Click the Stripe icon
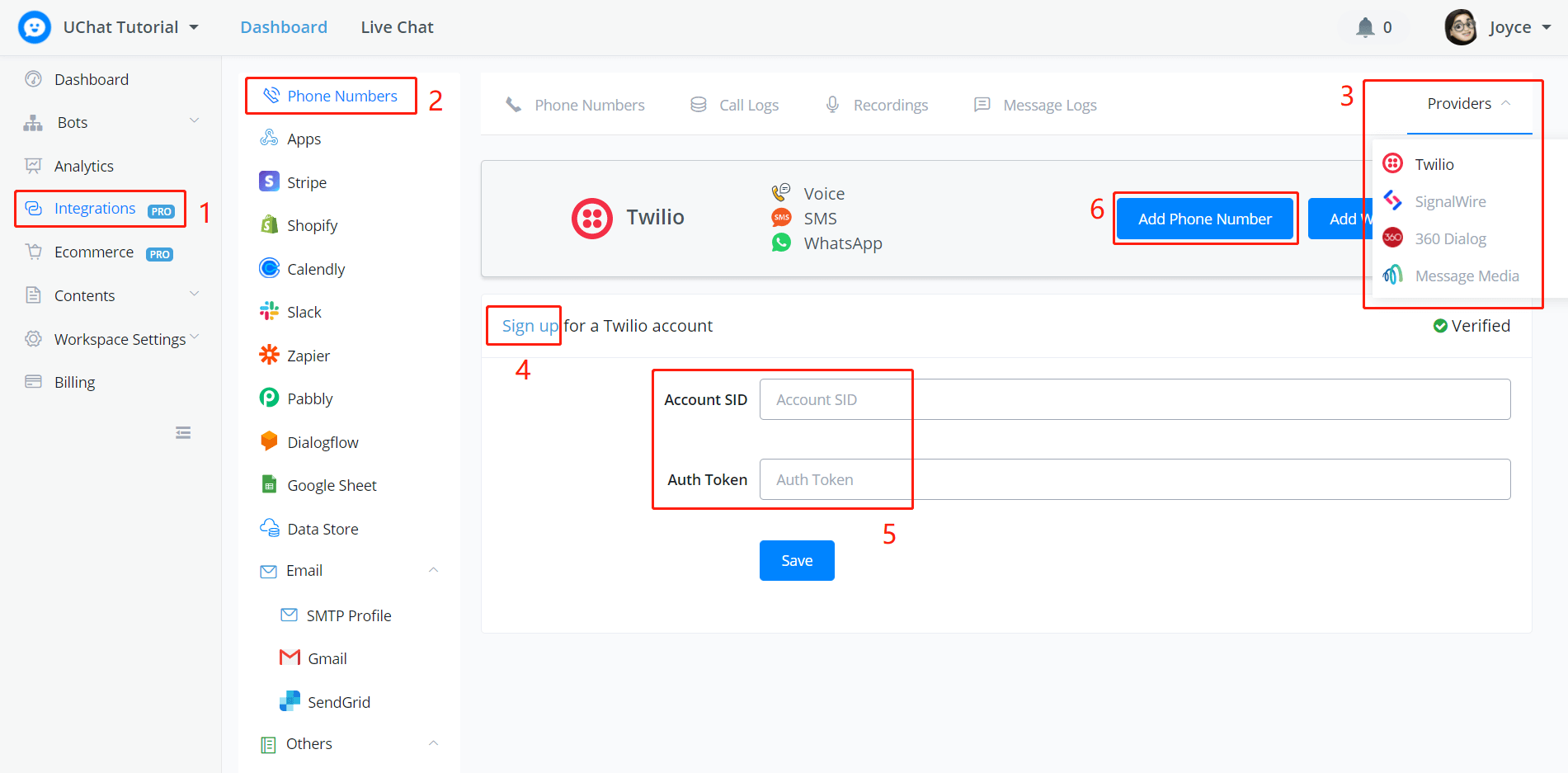The width and height of the screenshot is (1568, 773). click(x=269, y=181)
